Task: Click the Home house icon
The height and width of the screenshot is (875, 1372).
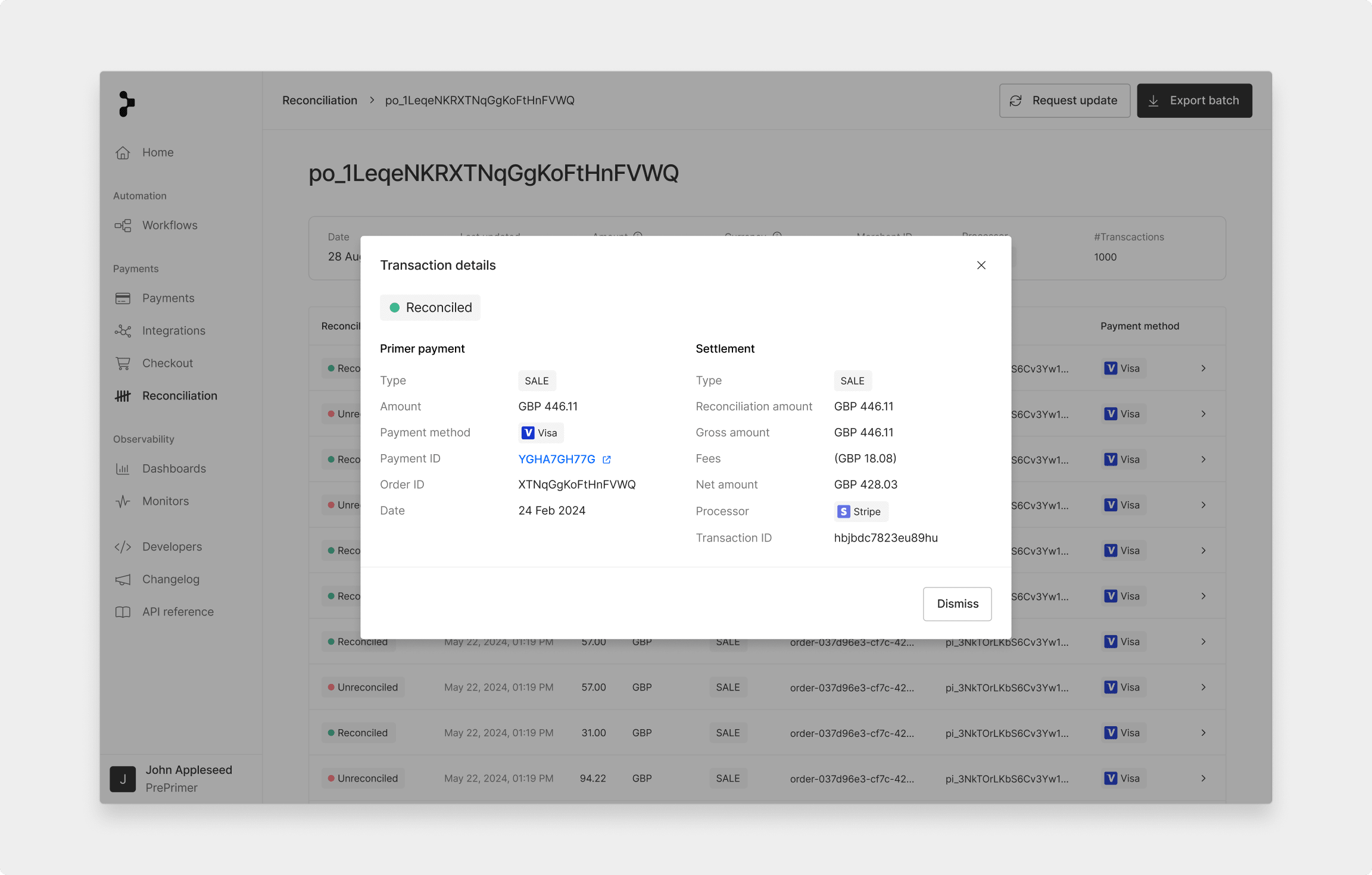Action: click(x=123, y=153)
